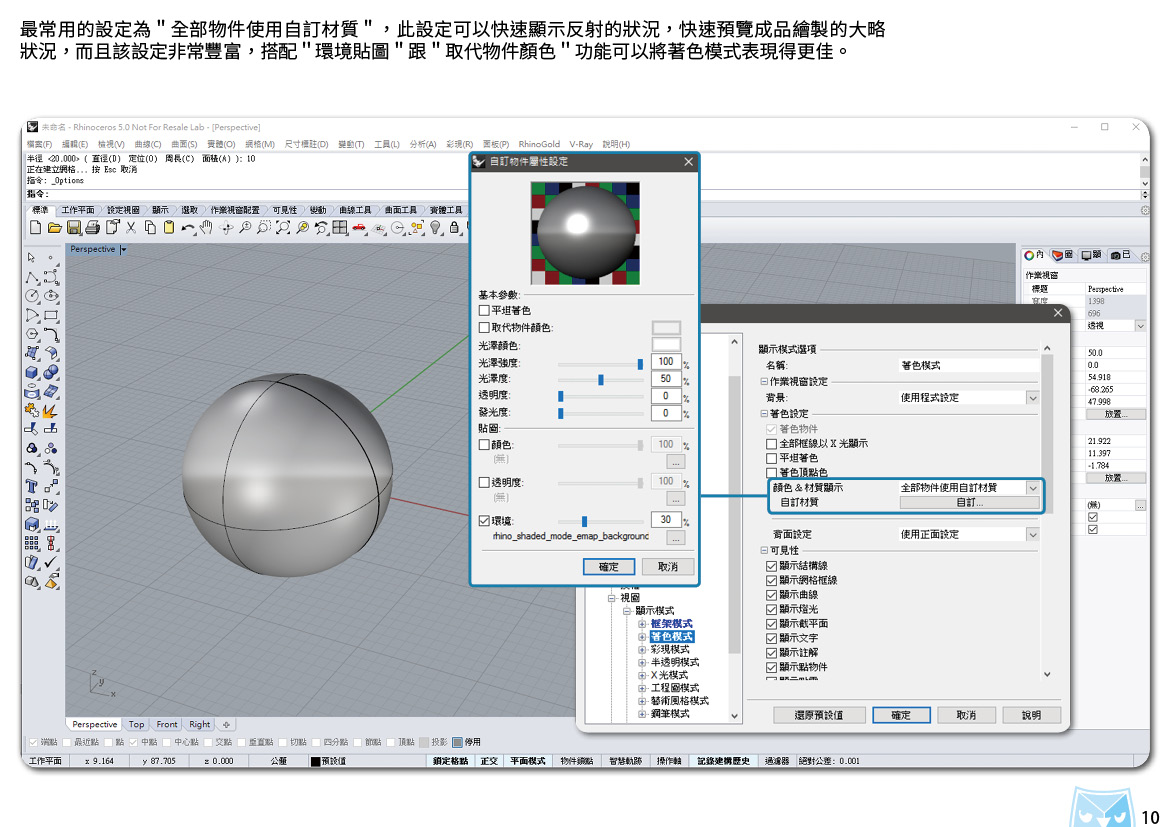Image resolution: width=1170 pixels, height=827 pixels.
Task: Click the Paste clipboard icon
Action: pyautogui.click(x=169, y=228)
